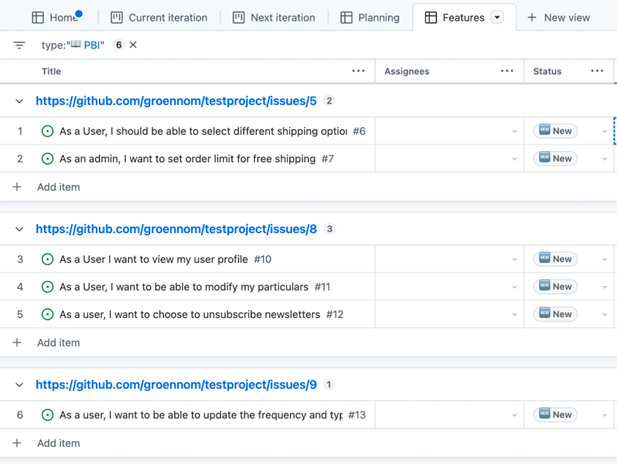Switch to the Current iteration tab
Screen dimensions: 617x464
159,18
